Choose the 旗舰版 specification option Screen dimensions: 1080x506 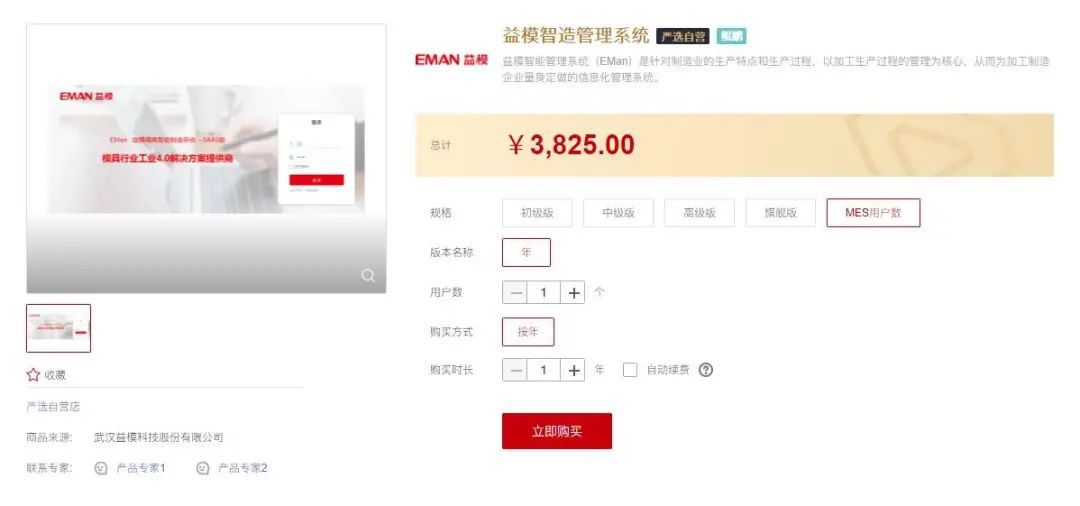(x=780, y=213)
